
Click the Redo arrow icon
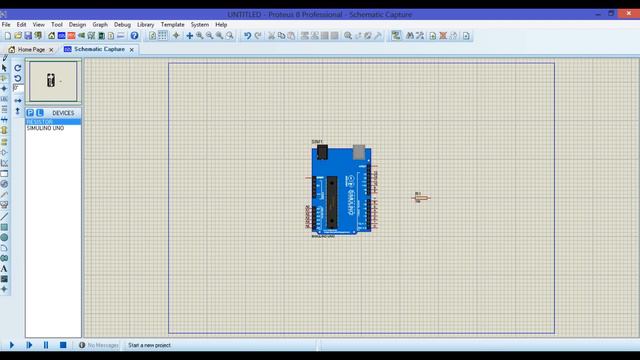click(x=258, y=36)
